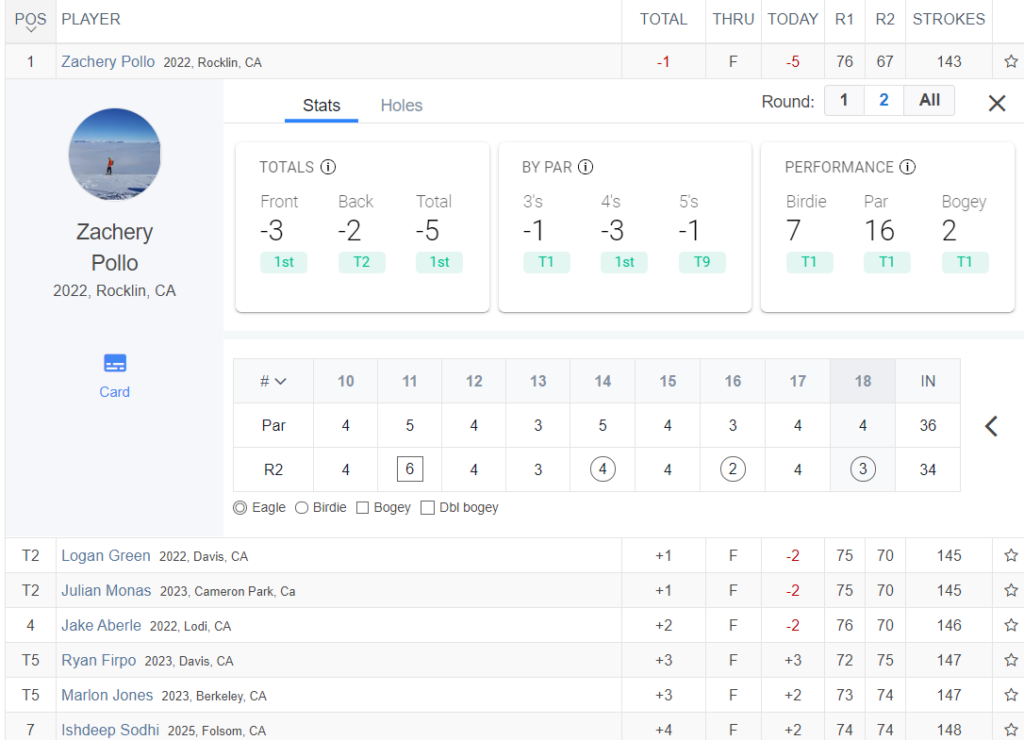Click the birdie score 3 on hole 18

pyautogui.click(x=863, y=469)
